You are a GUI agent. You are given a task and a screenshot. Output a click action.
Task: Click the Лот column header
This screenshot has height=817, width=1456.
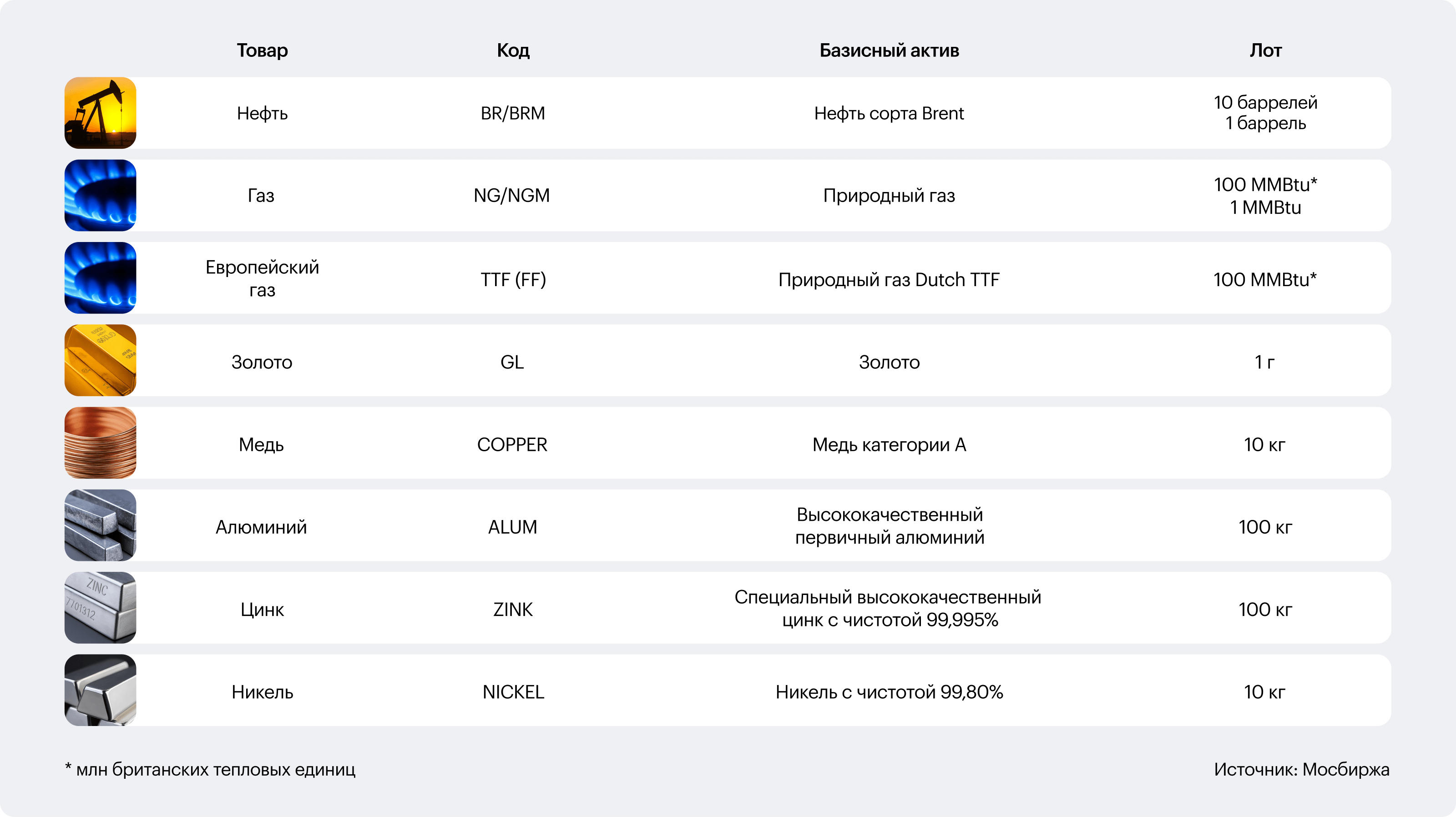point(1265,51)
